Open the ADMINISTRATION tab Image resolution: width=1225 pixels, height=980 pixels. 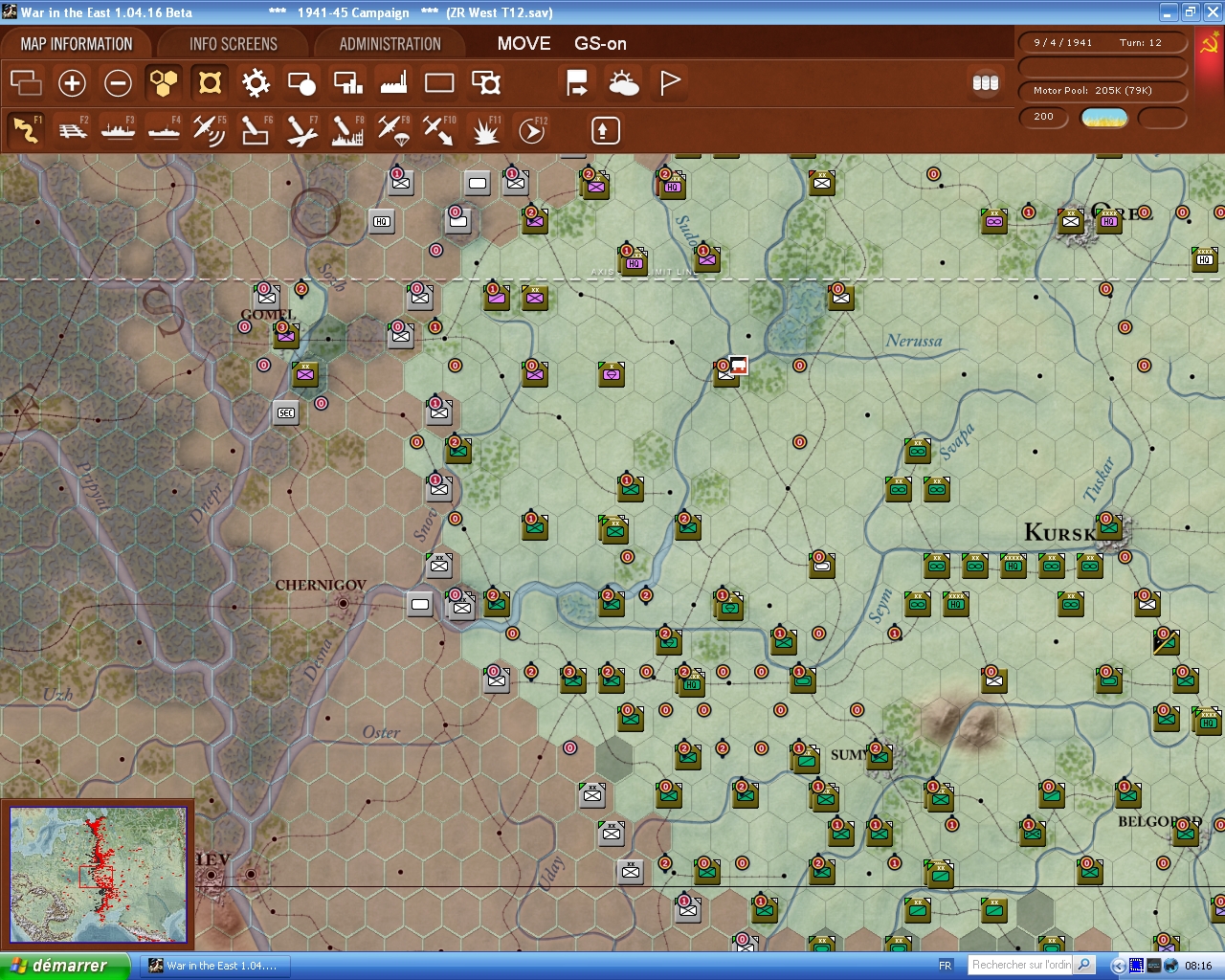390,44
